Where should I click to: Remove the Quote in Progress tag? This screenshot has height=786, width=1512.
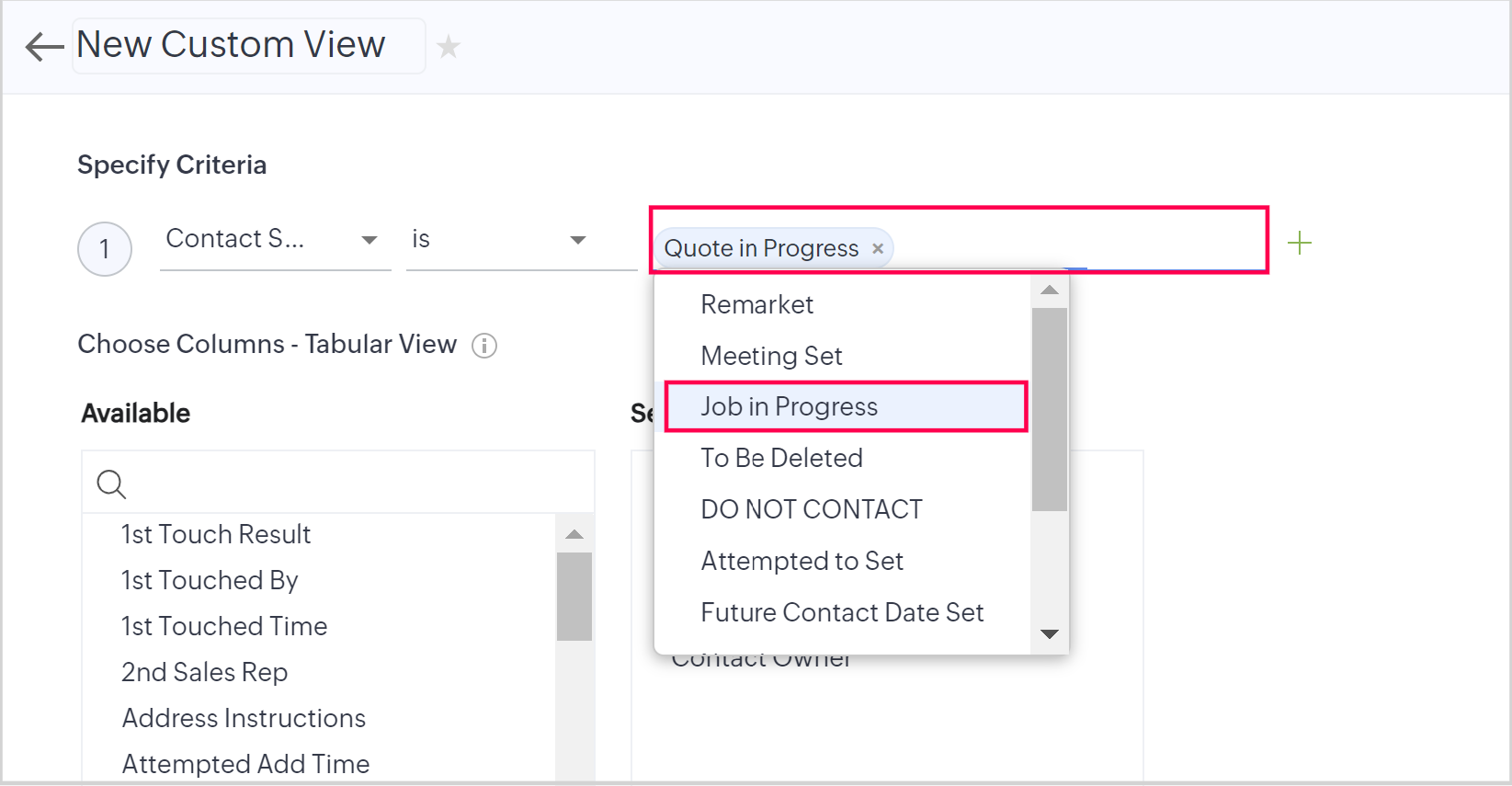click(878, 248)
